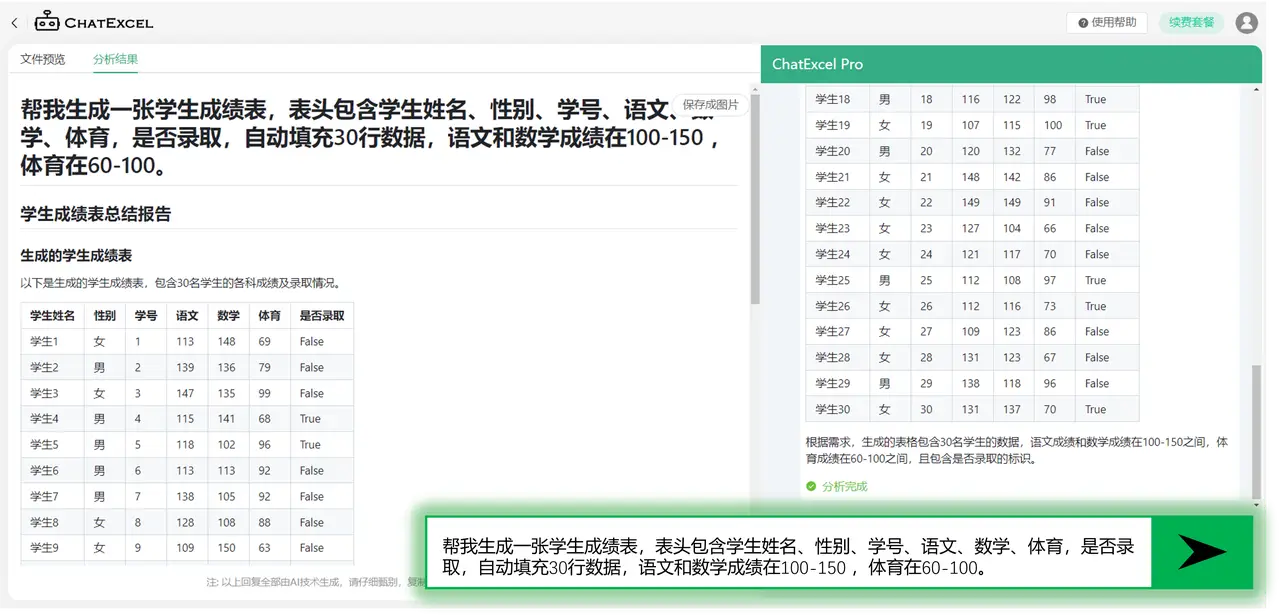Screen dimensions: 1280x616
Task: Click the 体育 column header
Action: pos(270,316)
